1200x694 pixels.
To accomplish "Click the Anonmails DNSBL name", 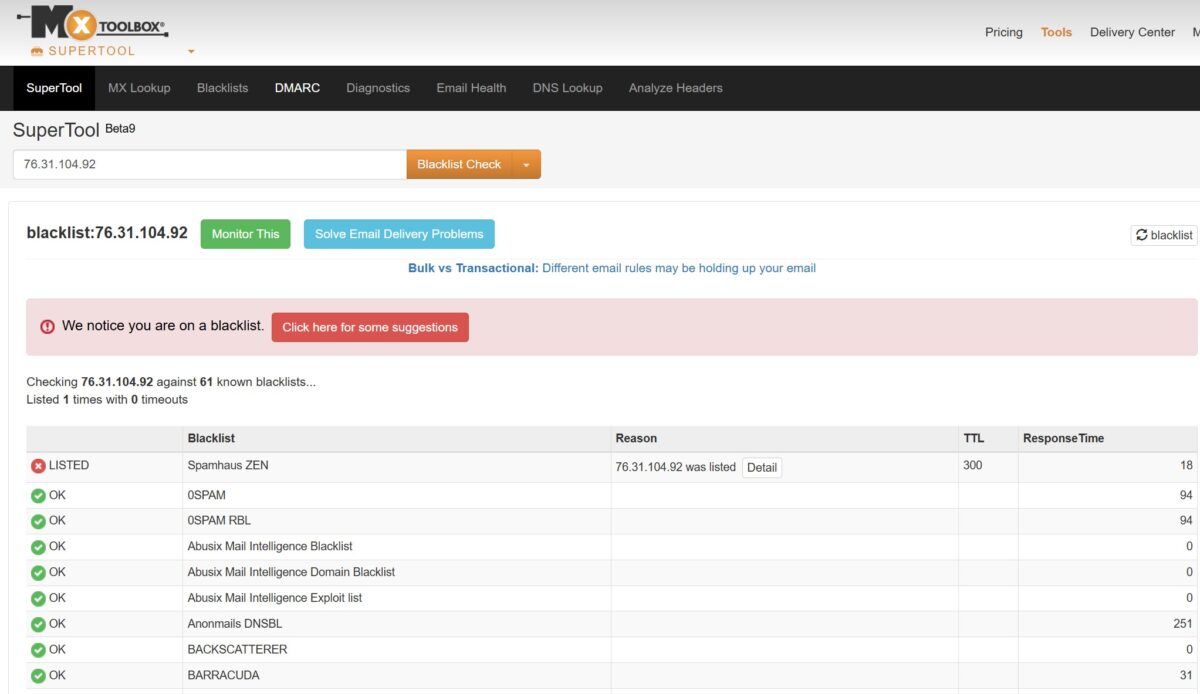I will point(235,624).
